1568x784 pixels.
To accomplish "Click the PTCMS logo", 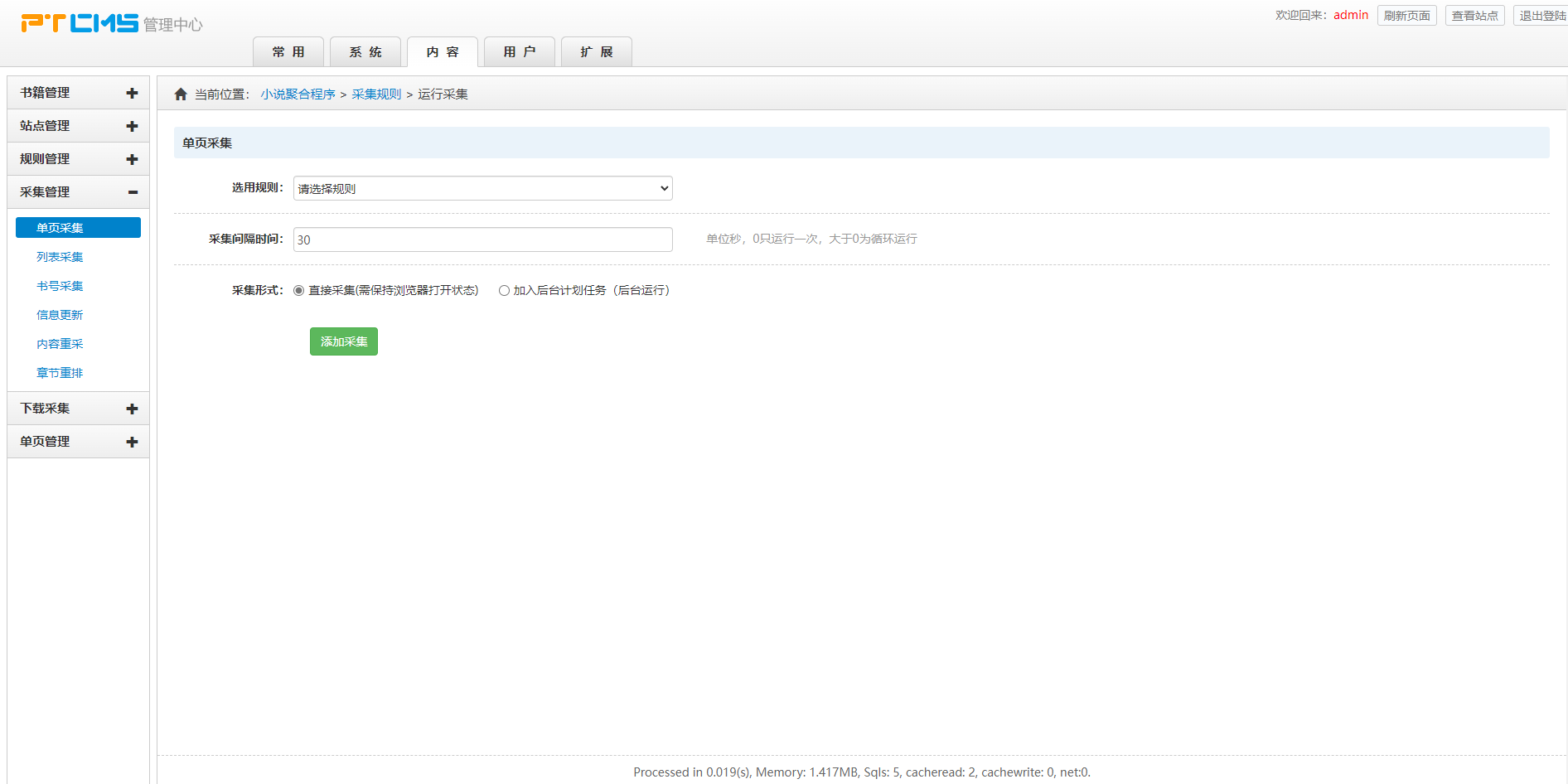I will pos(80,23).
